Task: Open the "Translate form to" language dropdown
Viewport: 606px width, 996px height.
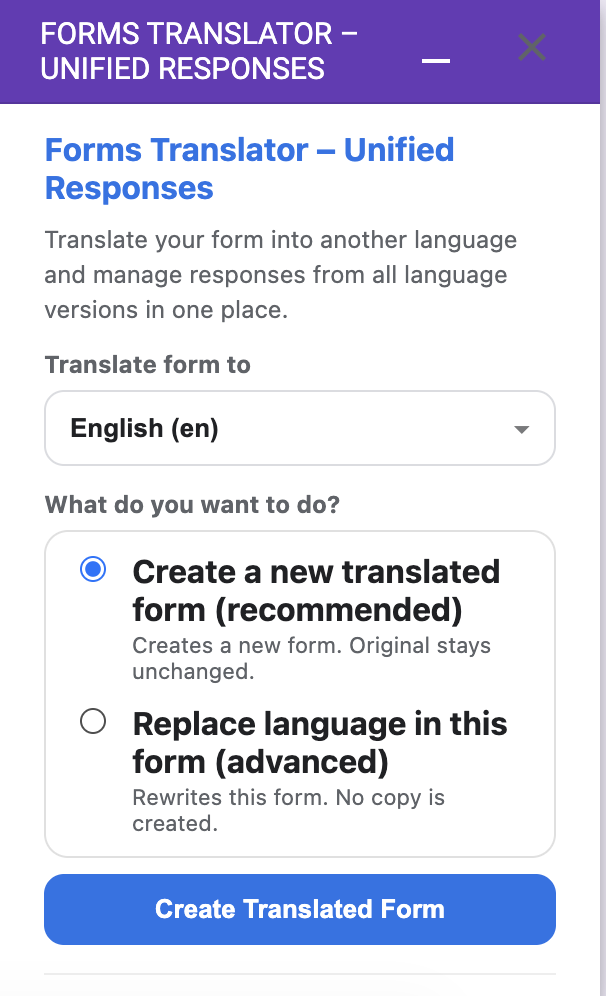Action: (x=299, y=428)
